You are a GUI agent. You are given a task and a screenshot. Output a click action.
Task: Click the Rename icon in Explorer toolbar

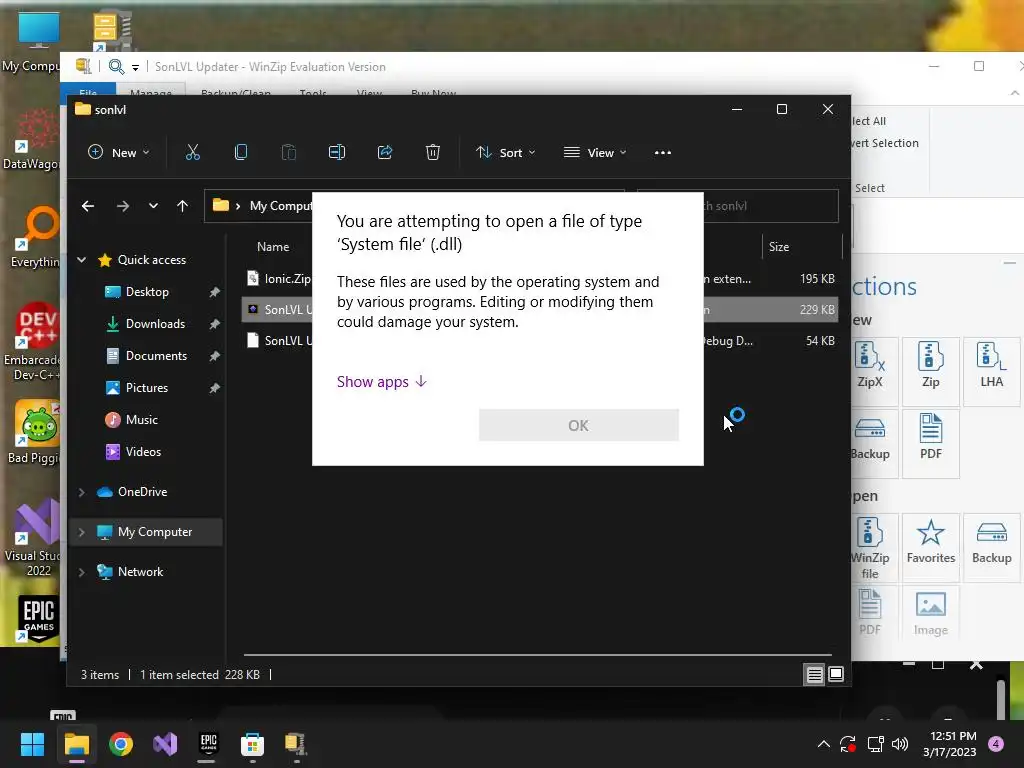click(336, 153)
